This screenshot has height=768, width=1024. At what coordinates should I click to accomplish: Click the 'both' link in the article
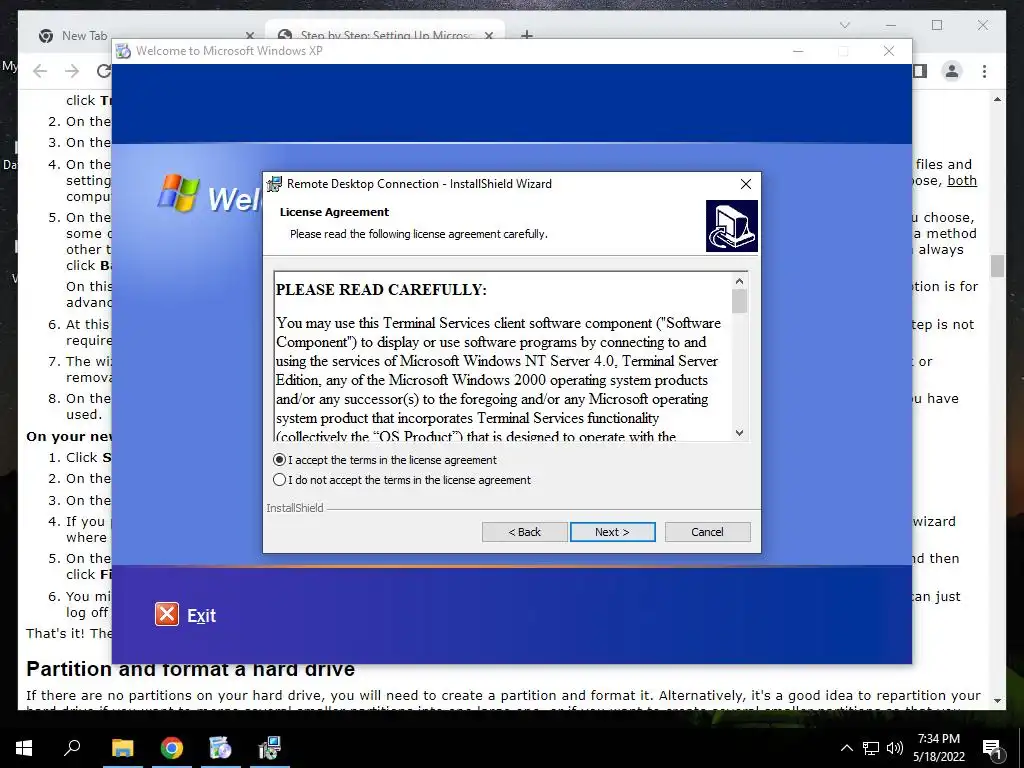coord(962,181)
